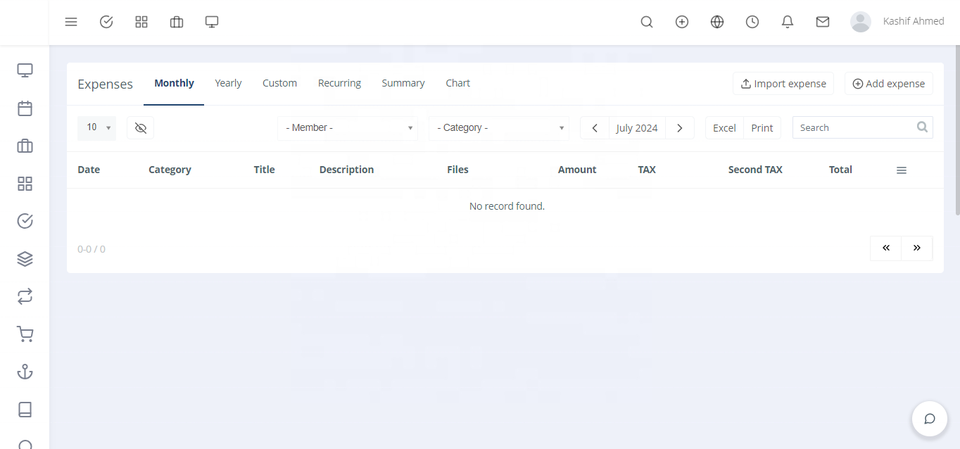960x449 pixels.
Task: Open the notifications bell icon
Action: 787,21
